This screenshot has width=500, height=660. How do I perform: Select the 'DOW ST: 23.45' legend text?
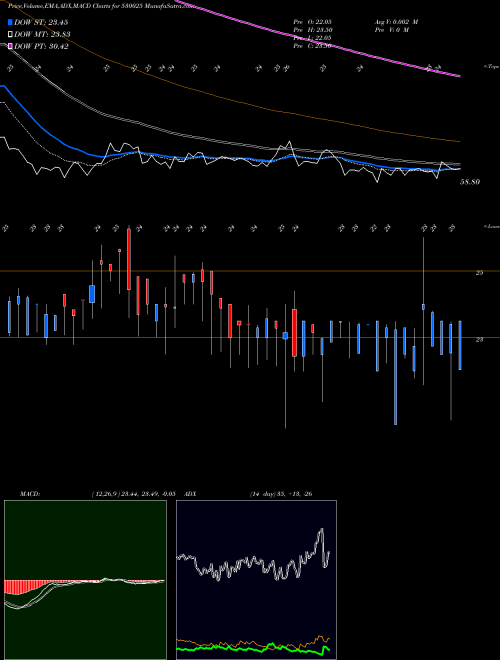pyautogui.click(x=41, y=22)
